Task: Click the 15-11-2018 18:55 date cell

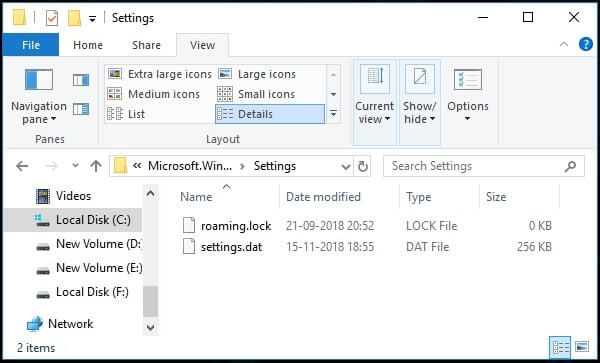Action: point(330,247)
